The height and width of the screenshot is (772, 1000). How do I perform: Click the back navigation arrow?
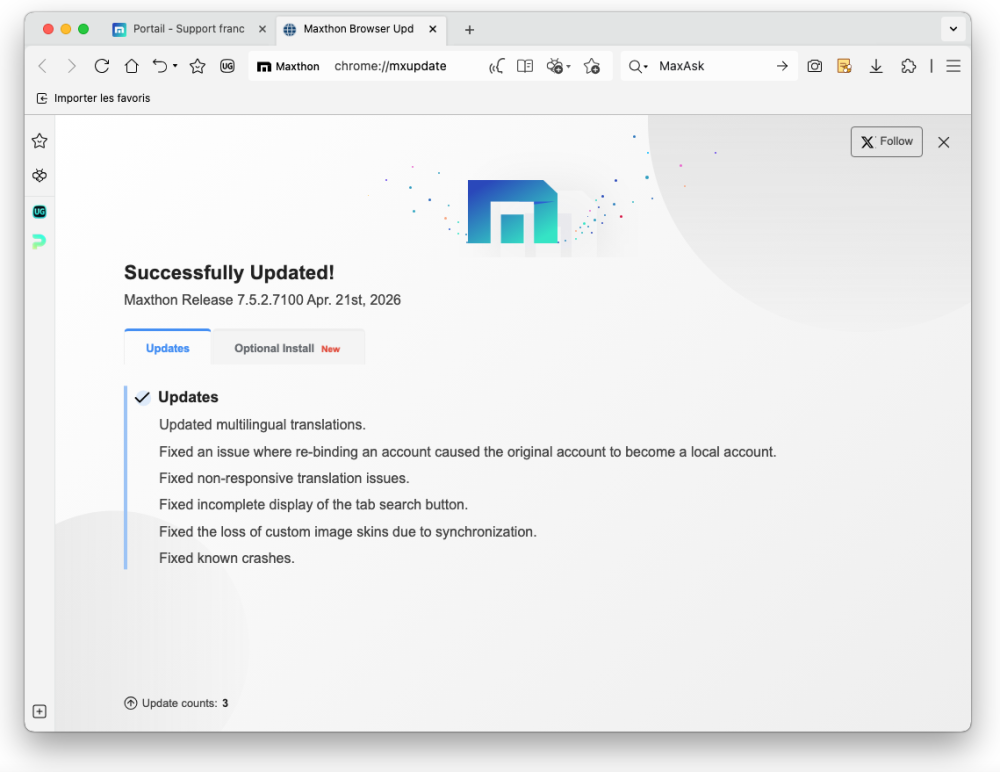43,66
